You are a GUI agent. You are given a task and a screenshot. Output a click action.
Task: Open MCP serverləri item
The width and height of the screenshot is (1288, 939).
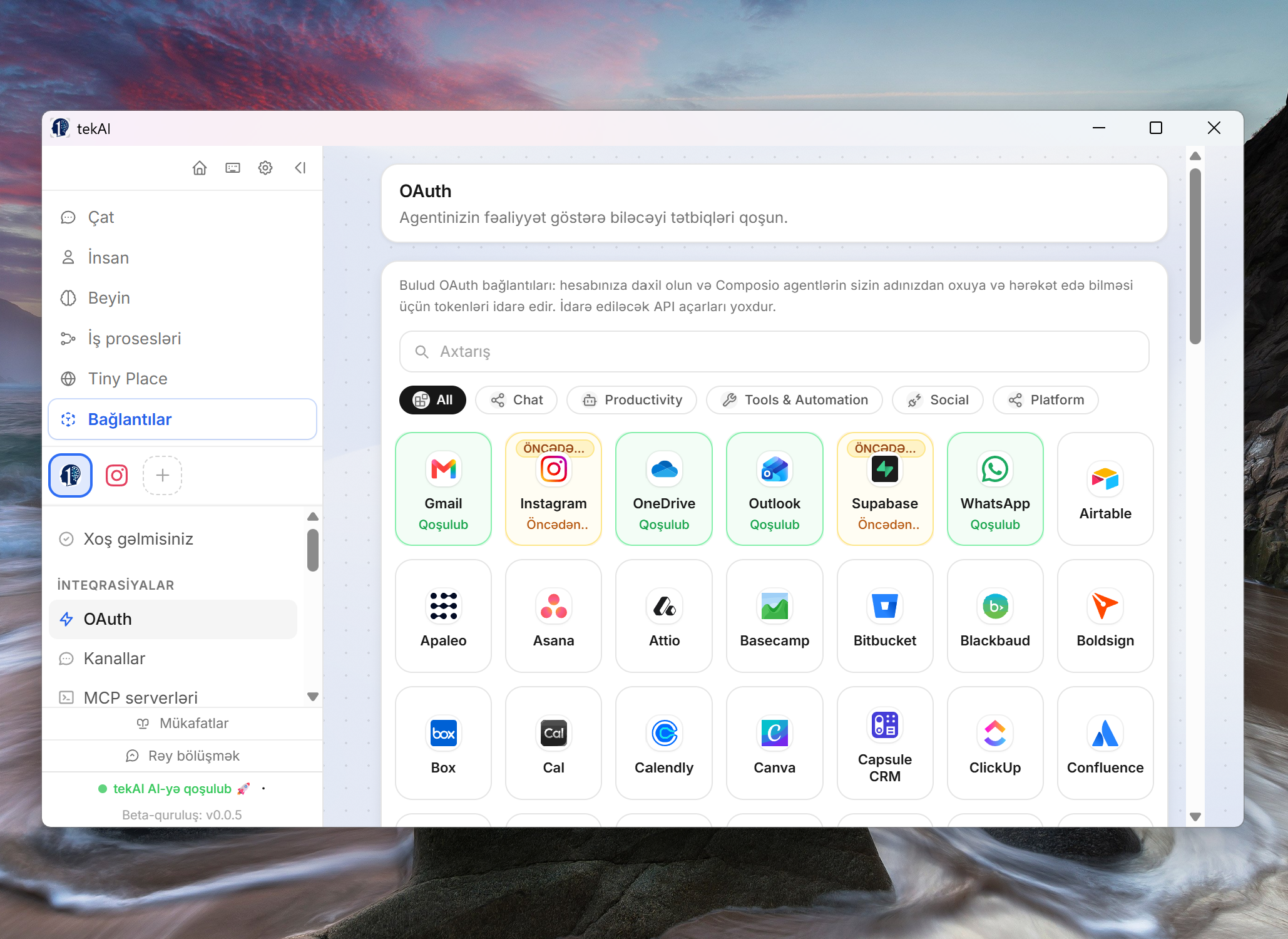(173, 697)
